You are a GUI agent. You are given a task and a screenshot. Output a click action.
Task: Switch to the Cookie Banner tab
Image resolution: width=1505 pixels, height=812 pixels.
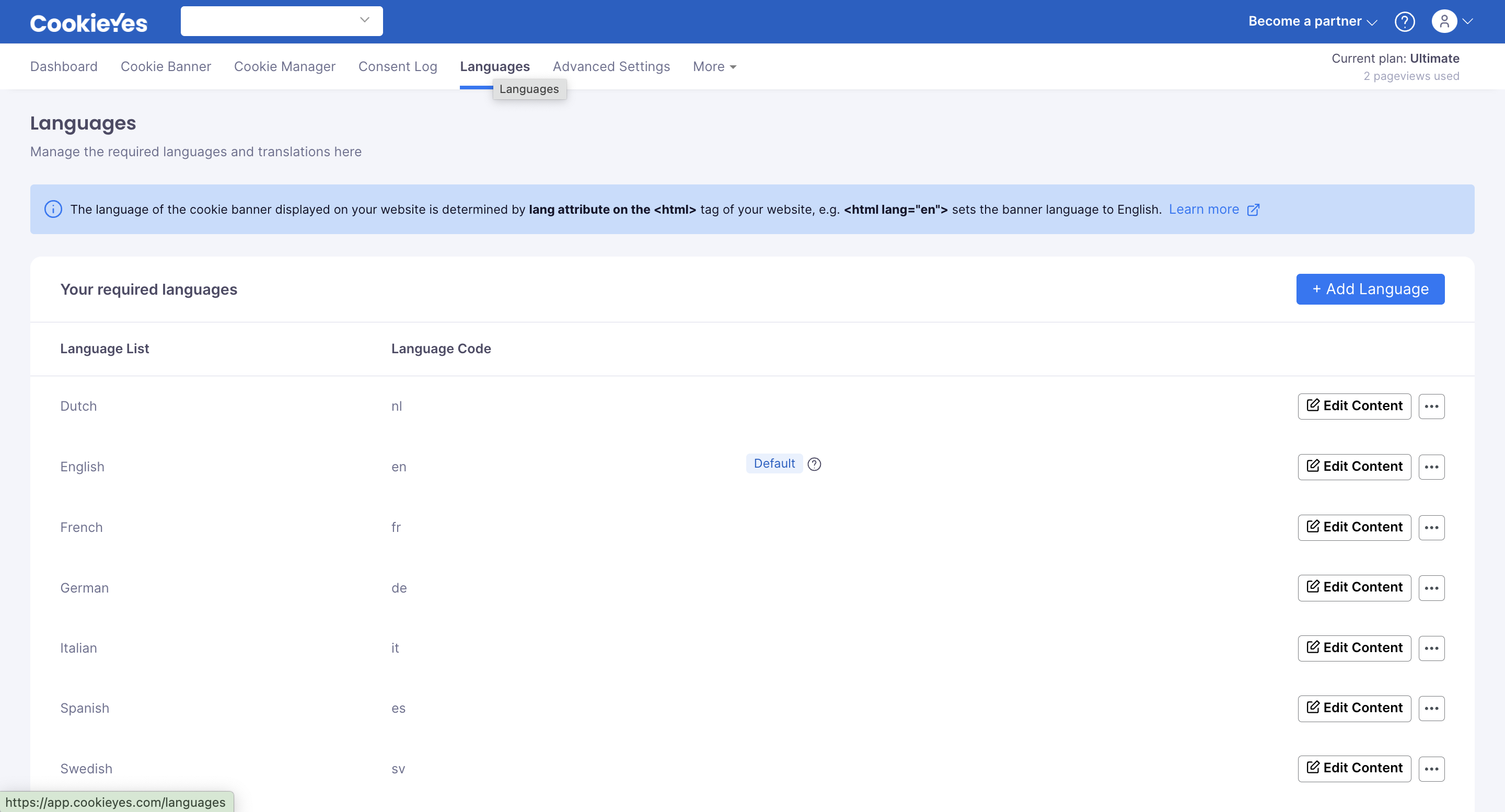tap(165, 66)
